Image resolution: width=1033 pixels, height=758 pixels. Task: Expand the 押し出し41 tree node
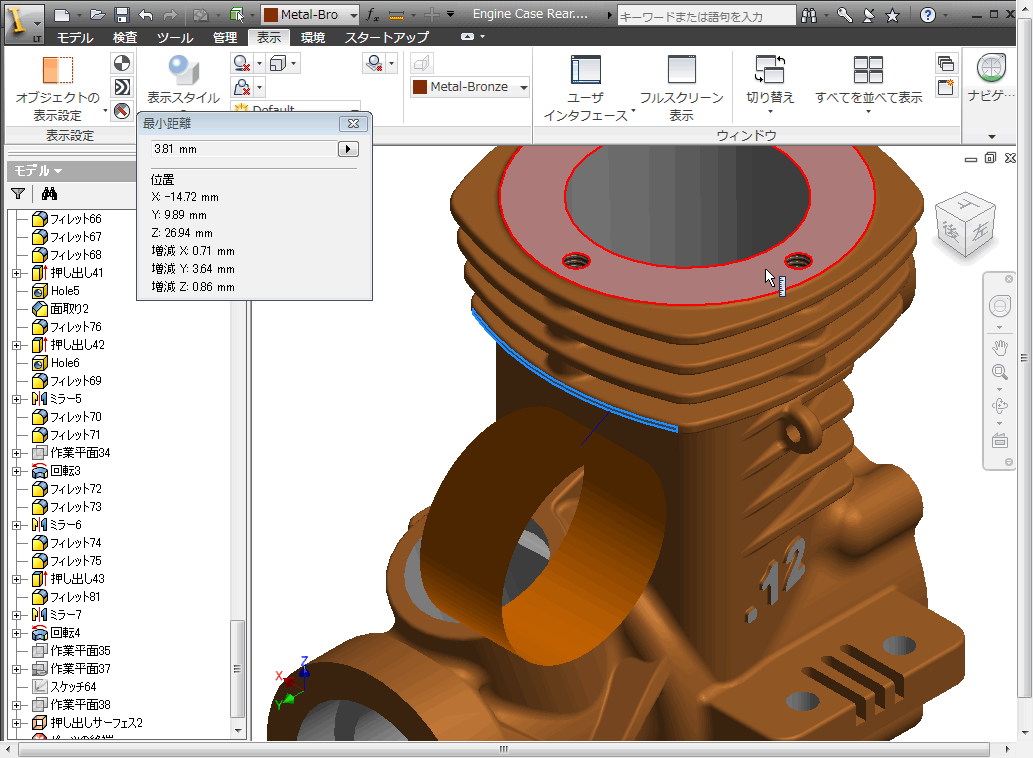[16, 273]
